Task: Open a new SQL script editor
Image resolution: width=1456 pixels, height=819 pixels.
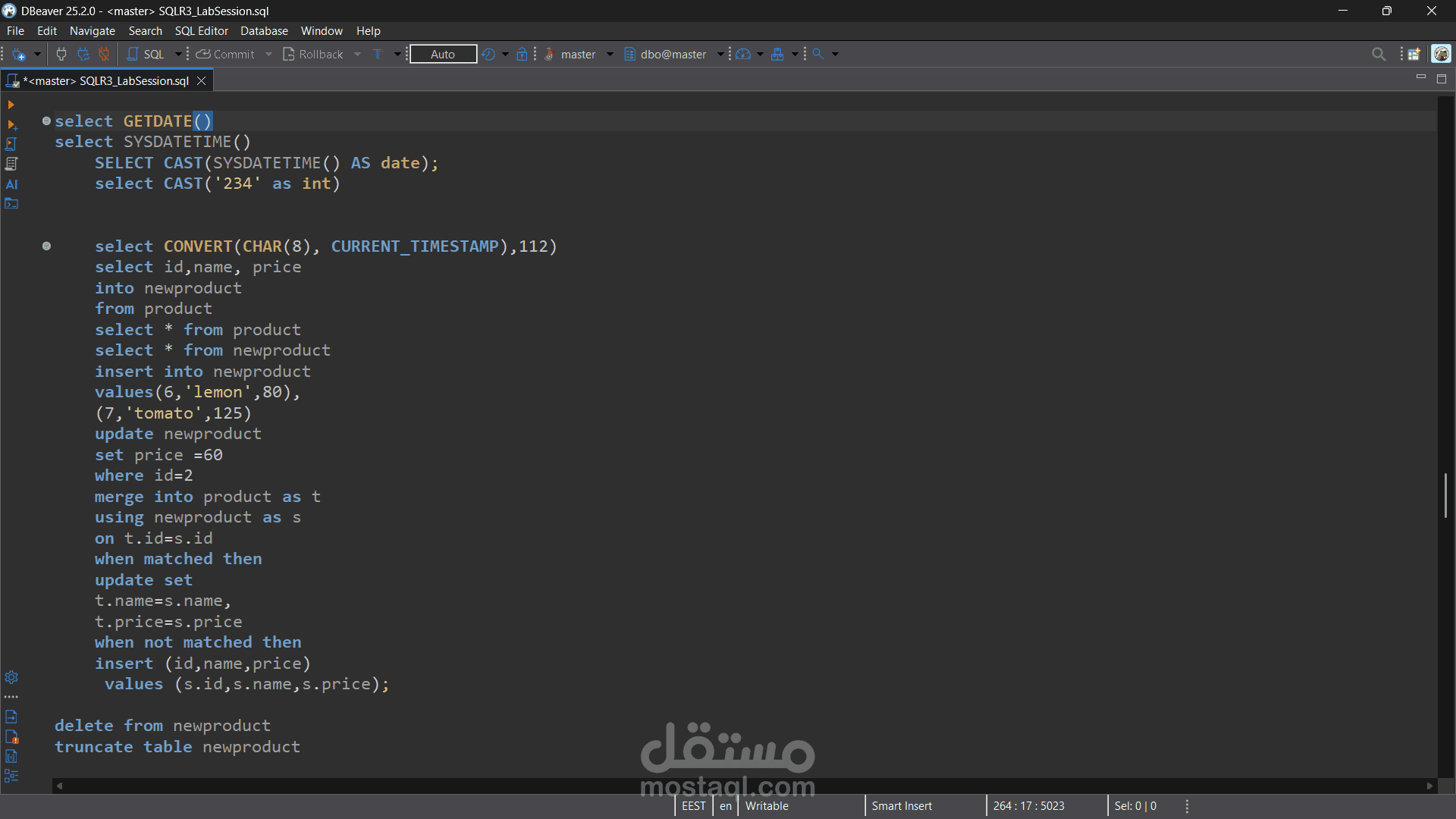Action: coord(146,54)
